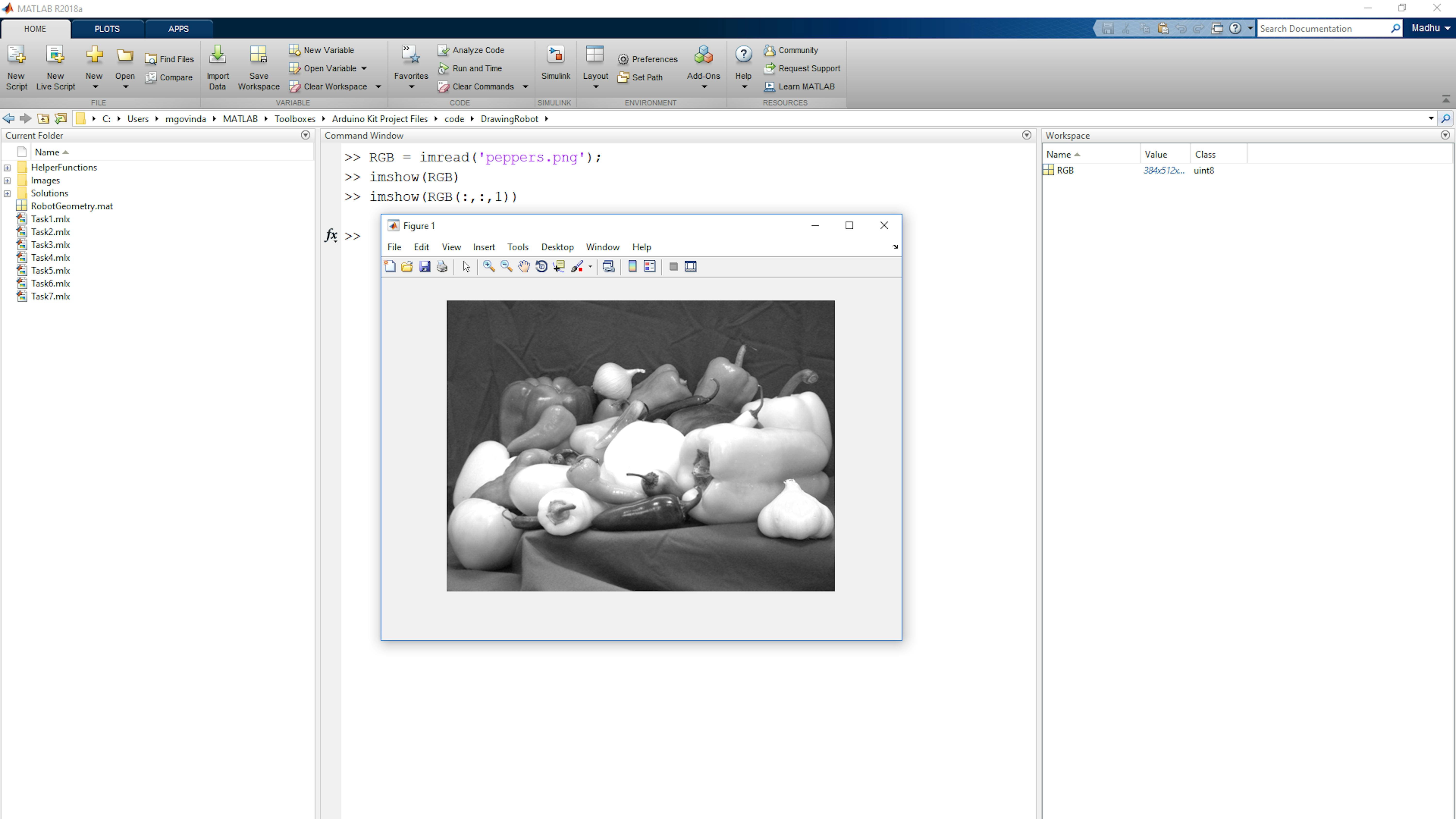Click the Compare button
1456x819 pixels.
pyautogui.click(x=168, y=77)
